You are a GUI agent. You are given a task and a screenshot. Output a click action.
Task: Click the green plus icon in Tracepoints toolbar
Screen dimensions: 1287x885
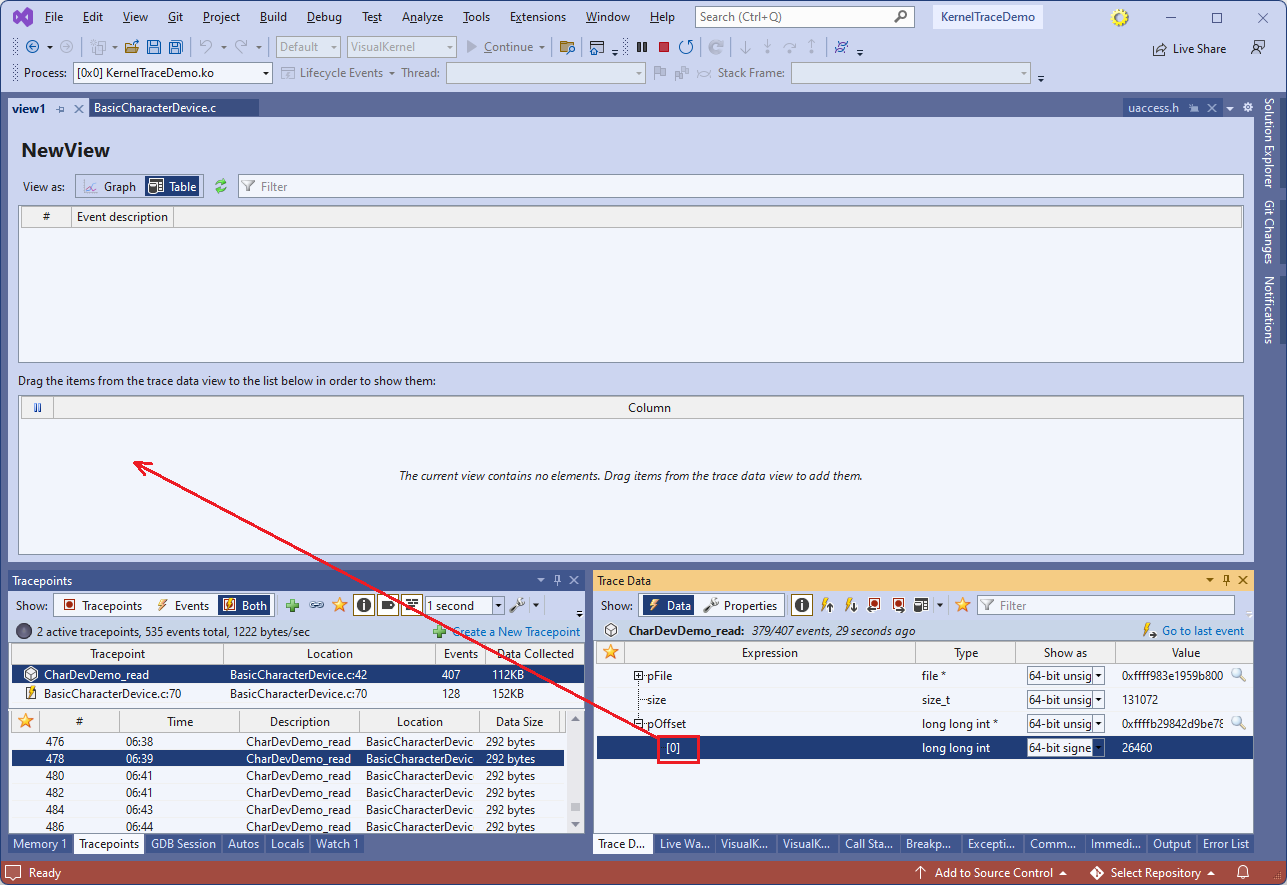292,605
